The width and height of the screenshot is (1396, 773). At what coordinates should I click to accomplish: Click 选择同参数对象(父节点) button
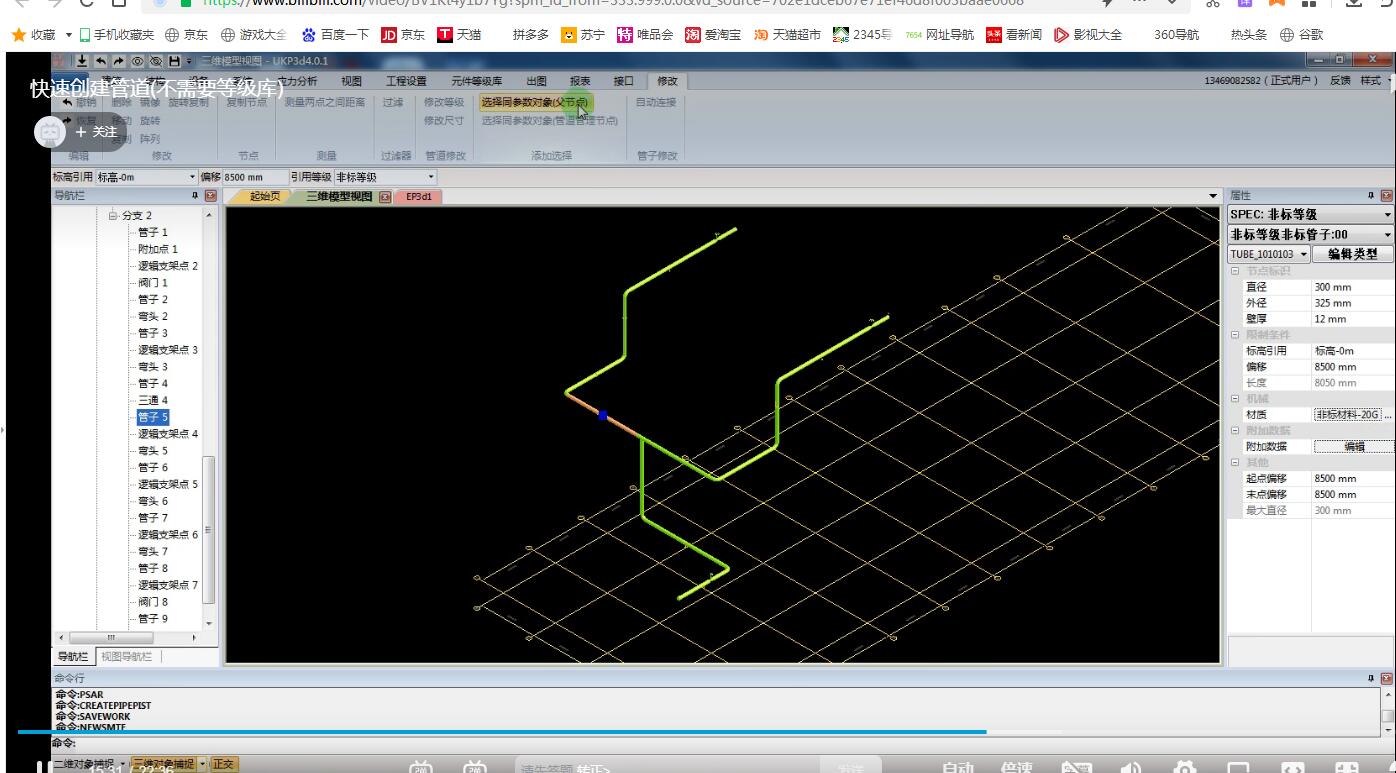(x=534, y=102)
